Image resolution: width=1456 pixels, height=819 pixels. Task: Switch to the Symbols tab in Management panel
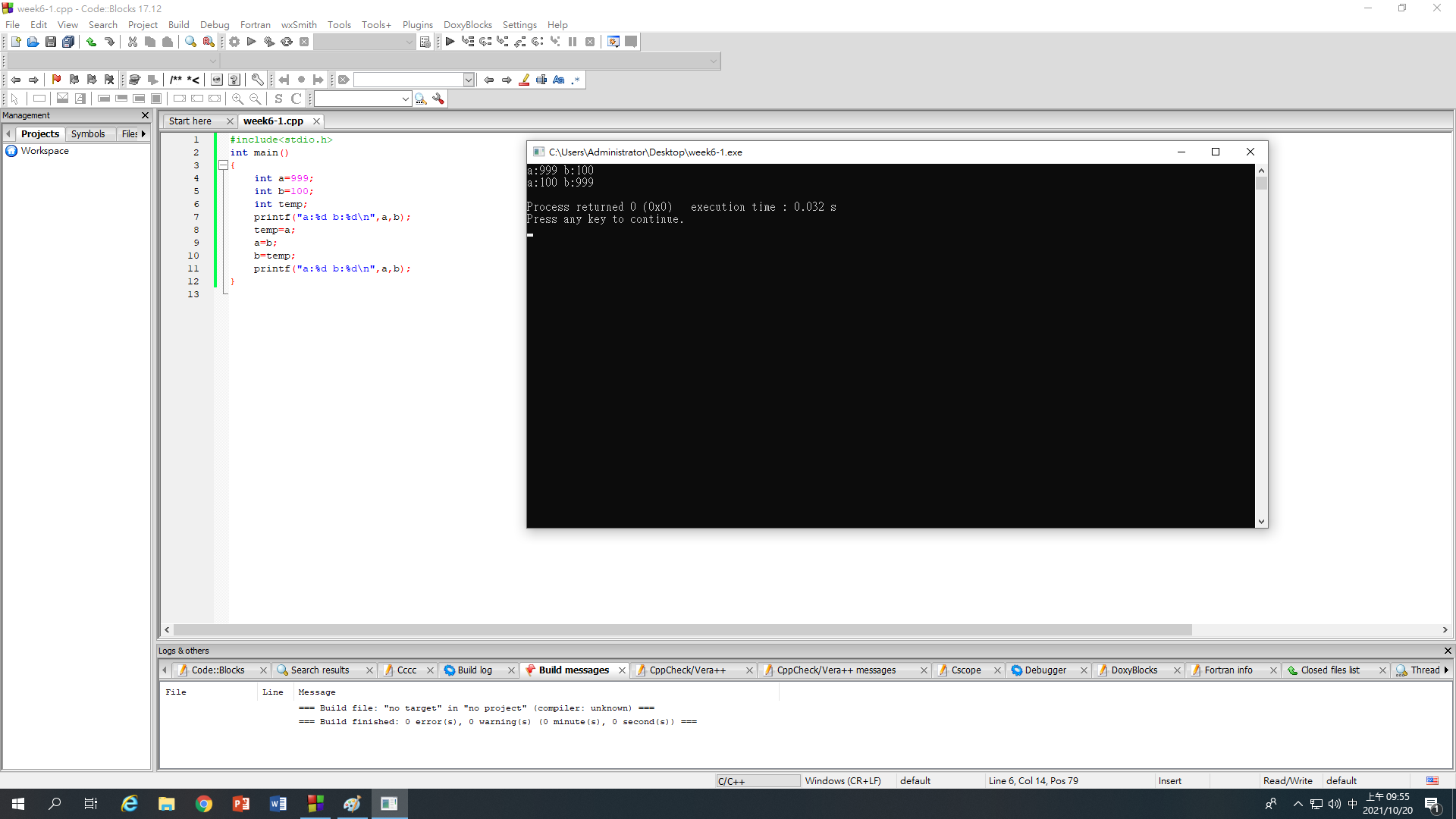click(88, 133)
